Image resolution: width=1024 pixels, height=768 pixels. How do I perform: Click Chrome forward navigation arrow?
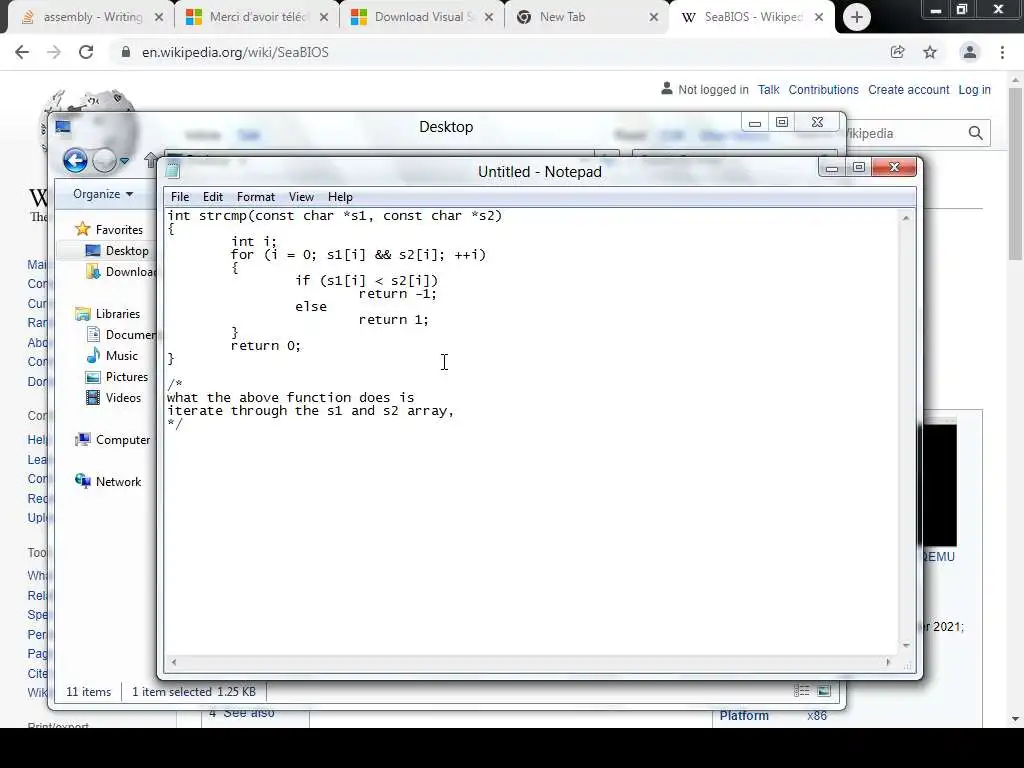coord(54,52)
